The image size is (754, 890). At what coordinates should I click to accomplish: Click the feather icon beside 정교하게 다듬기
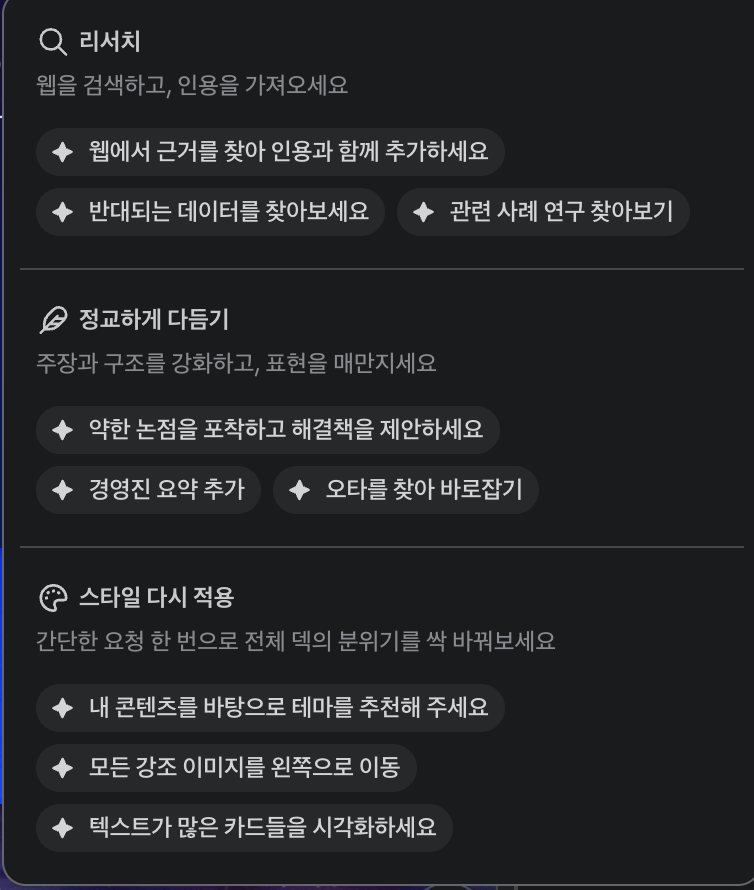click(52, 320)
